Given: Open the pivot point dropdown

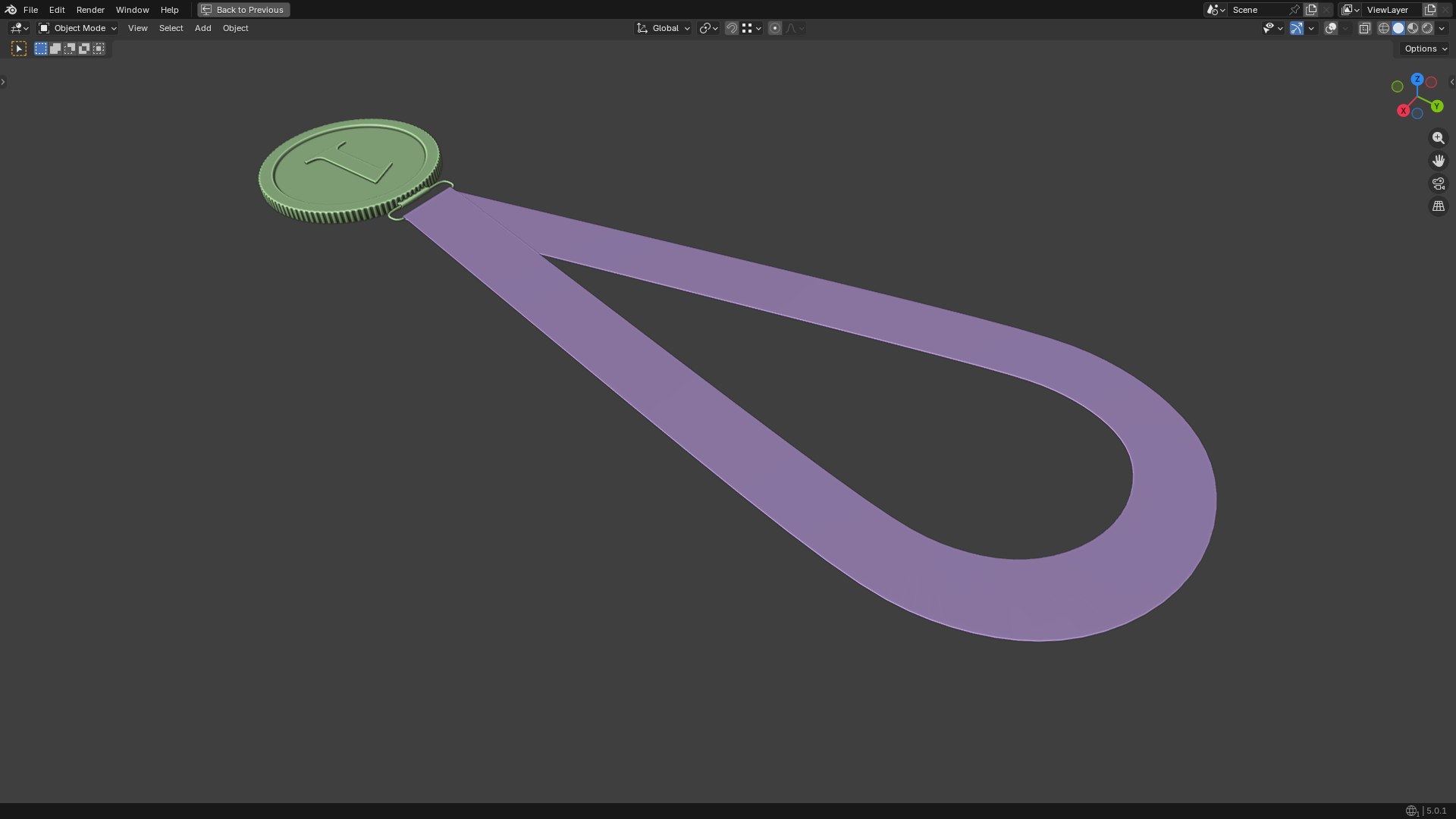Looking at the screenshot, I should pos(708,28).
